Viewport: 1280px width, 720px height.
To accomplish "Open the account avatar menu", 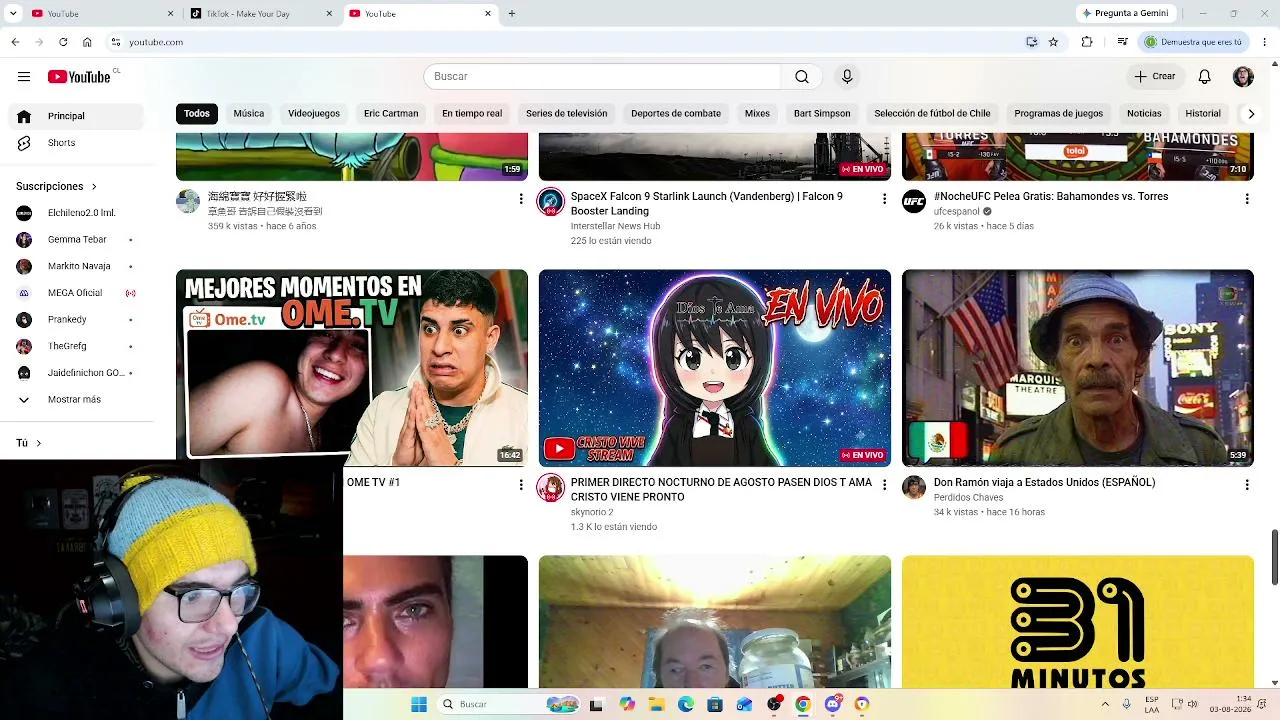I will click(1243, 77).
